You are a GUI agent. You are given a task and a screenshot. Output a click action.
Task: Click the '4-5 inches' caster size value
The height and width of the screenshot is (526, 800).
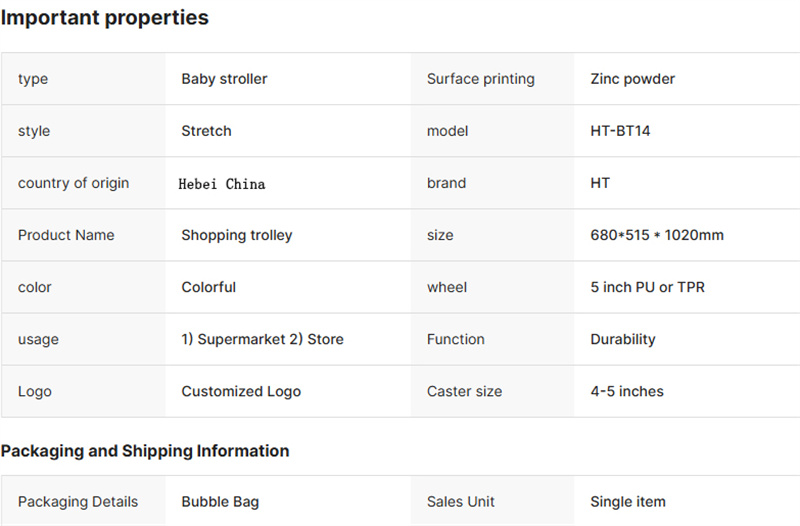[x=627, y=391]
